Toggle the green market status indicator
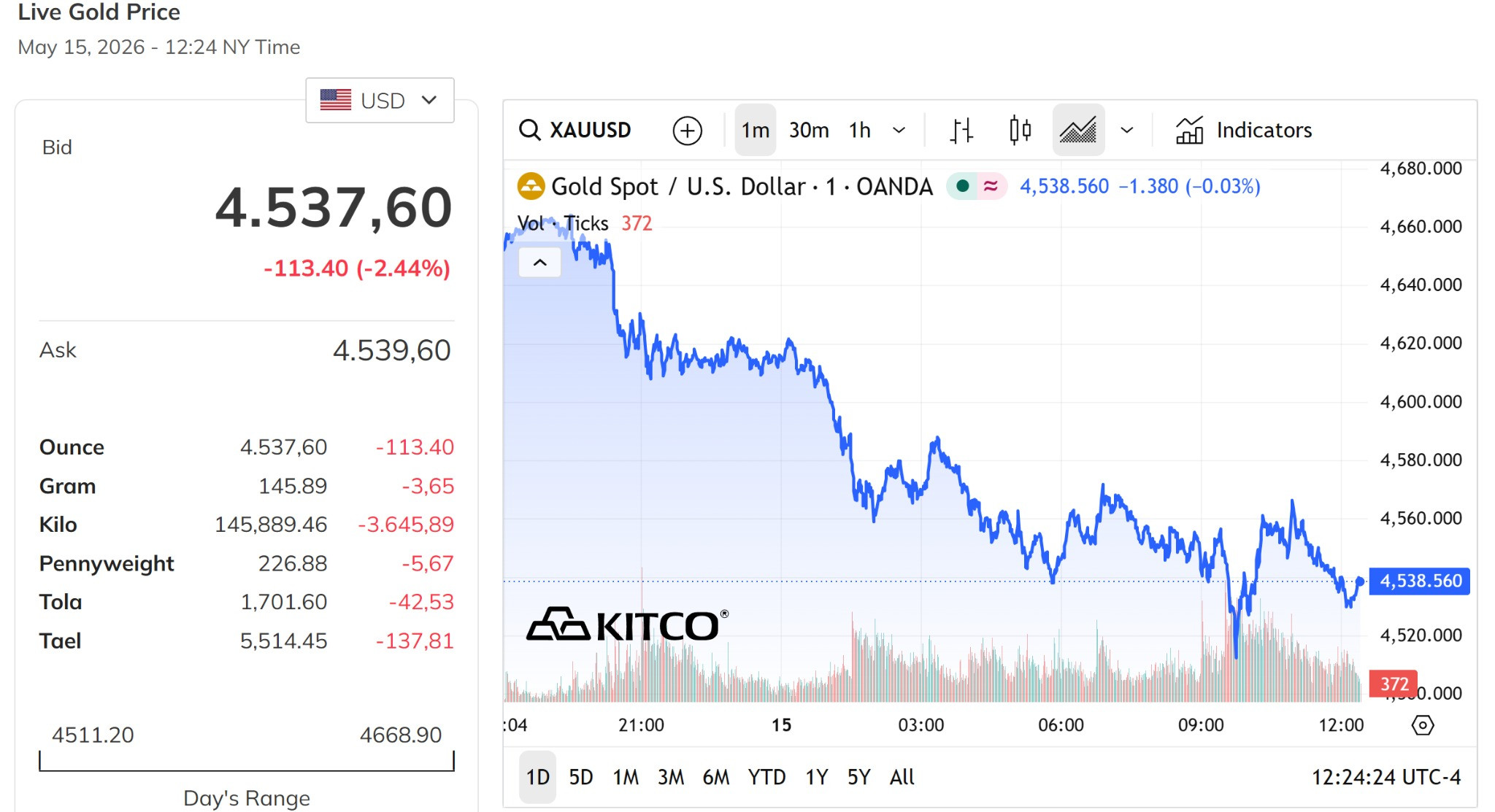 coord(963,186)
